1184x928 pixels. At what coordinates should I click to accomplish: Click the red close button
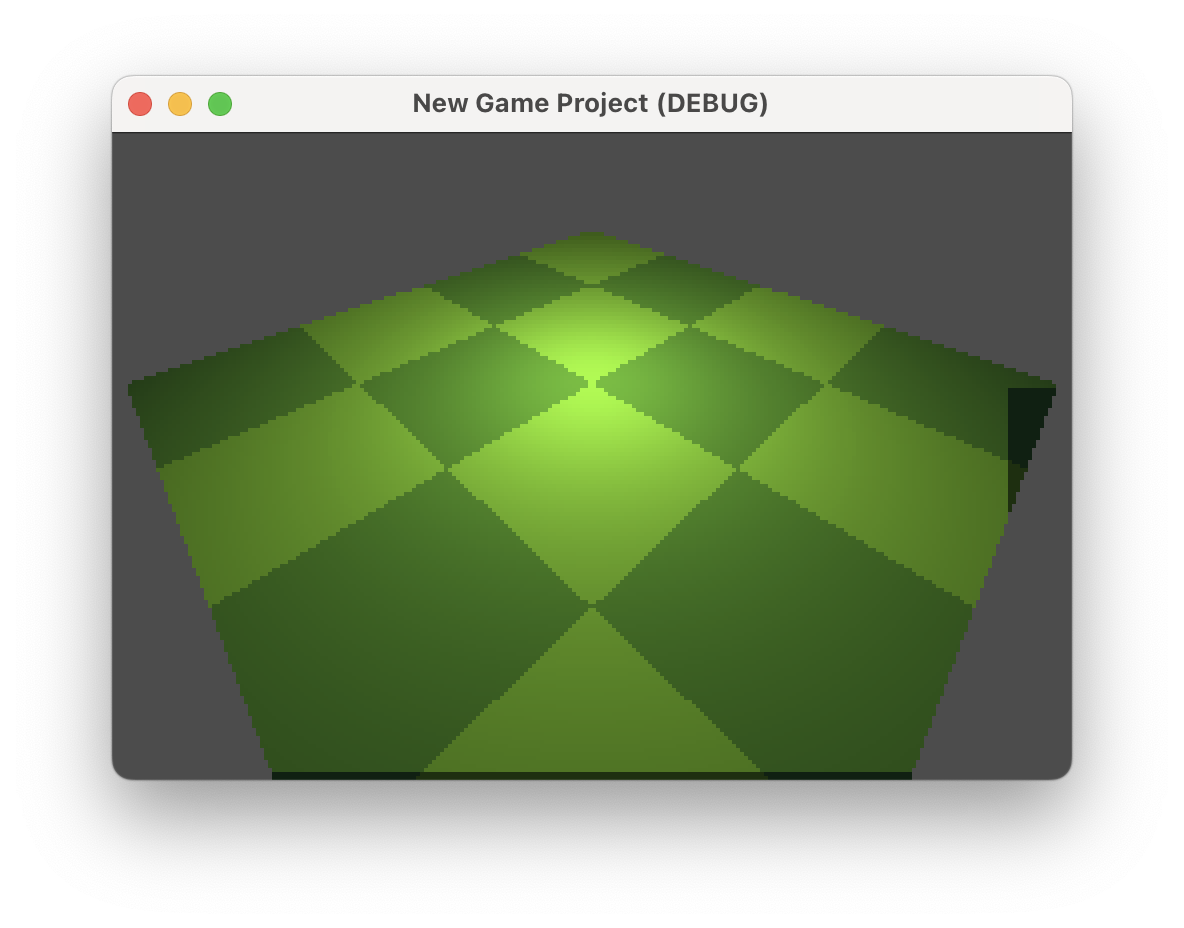click(141, 103)
